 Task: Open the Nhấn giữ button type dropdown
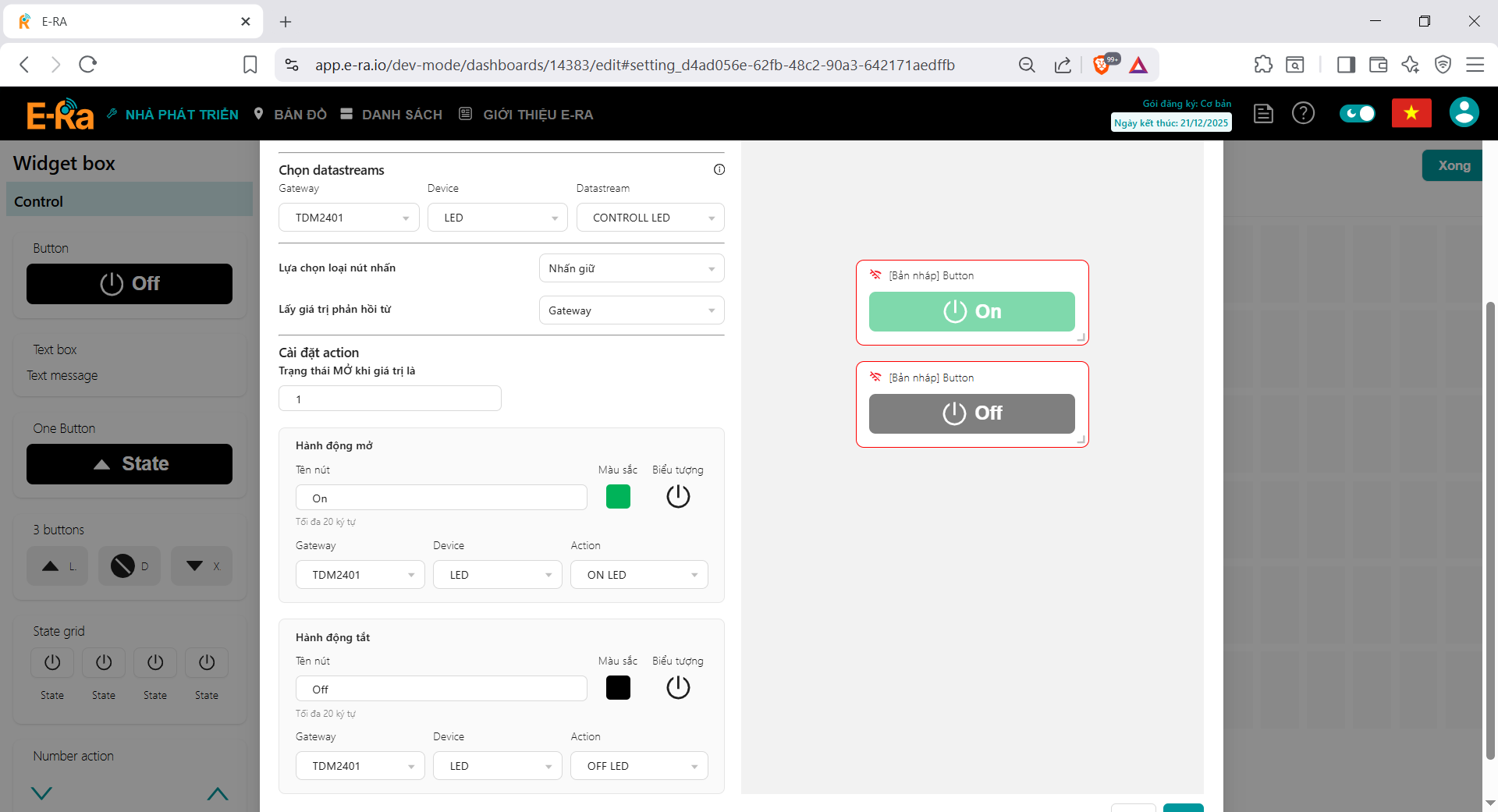pos(631,268)
